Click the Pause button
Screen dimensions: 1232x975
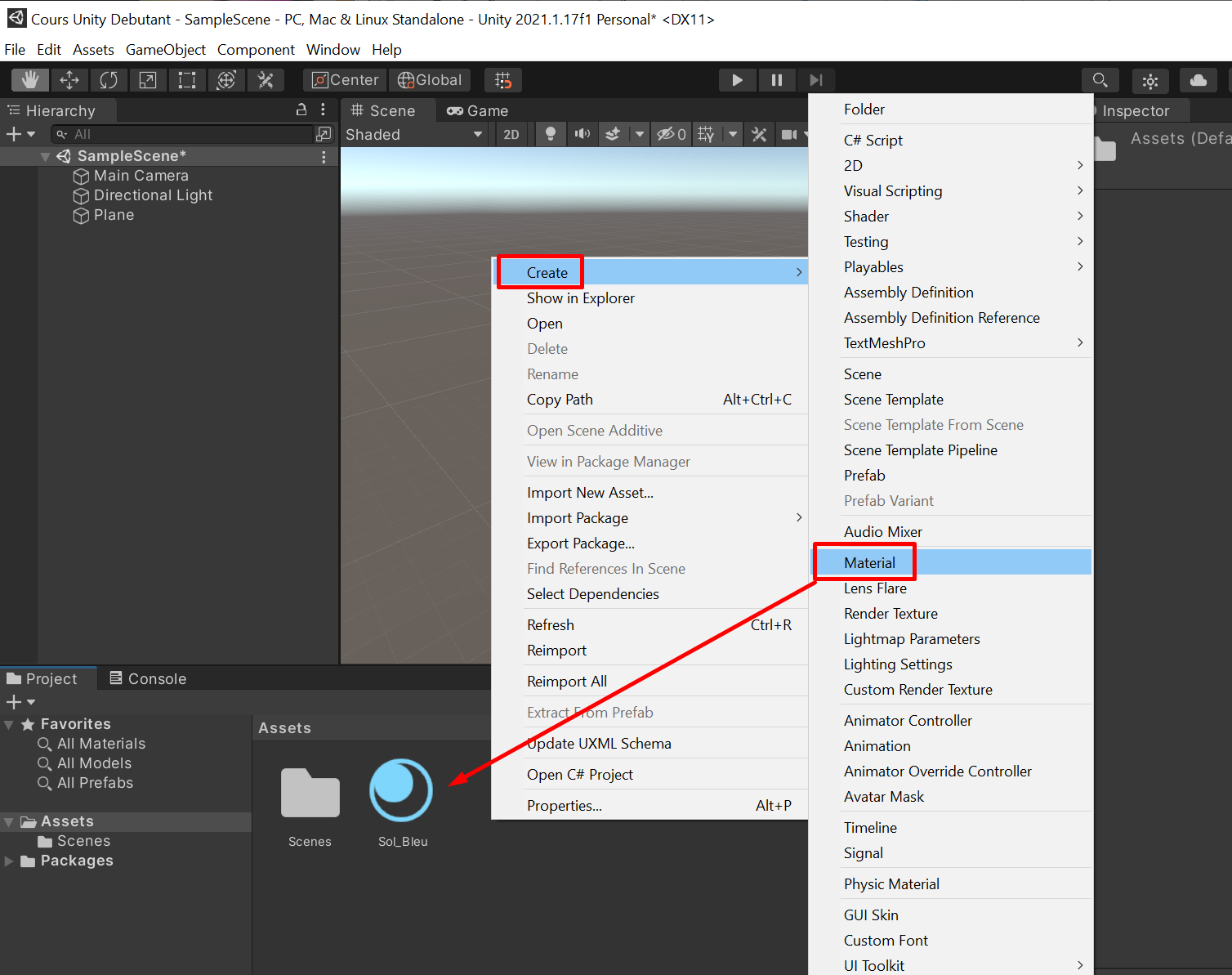[777, 80]
